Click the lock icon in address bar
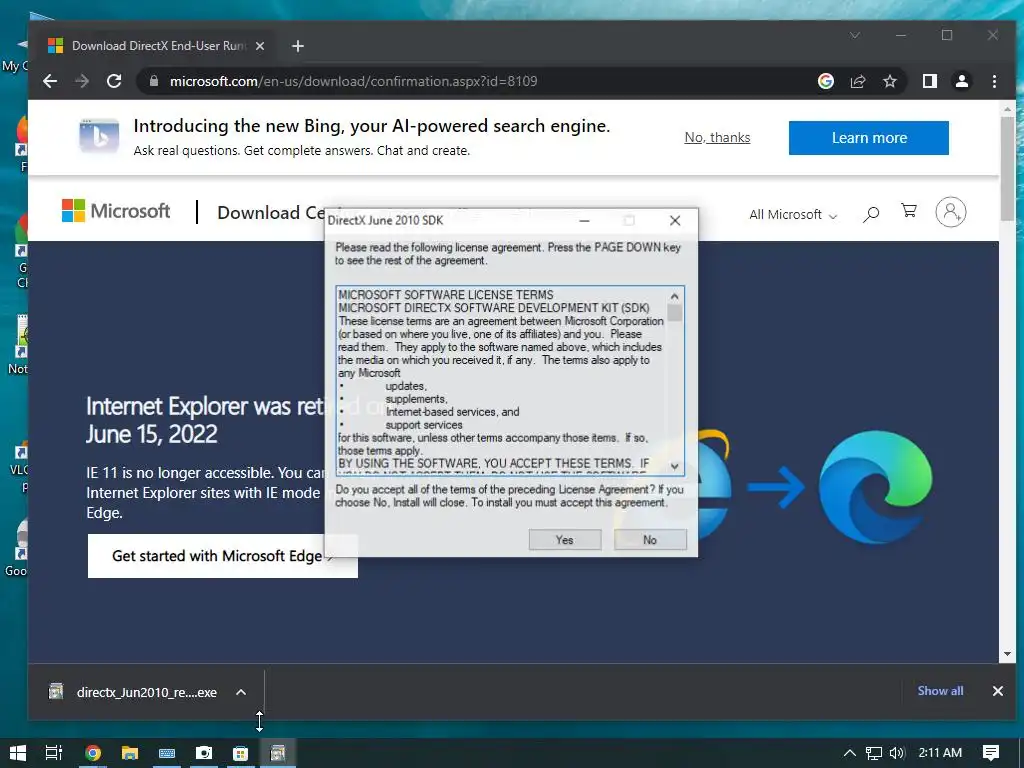This screenshot has height=768, width=1024. pos(154,81)
